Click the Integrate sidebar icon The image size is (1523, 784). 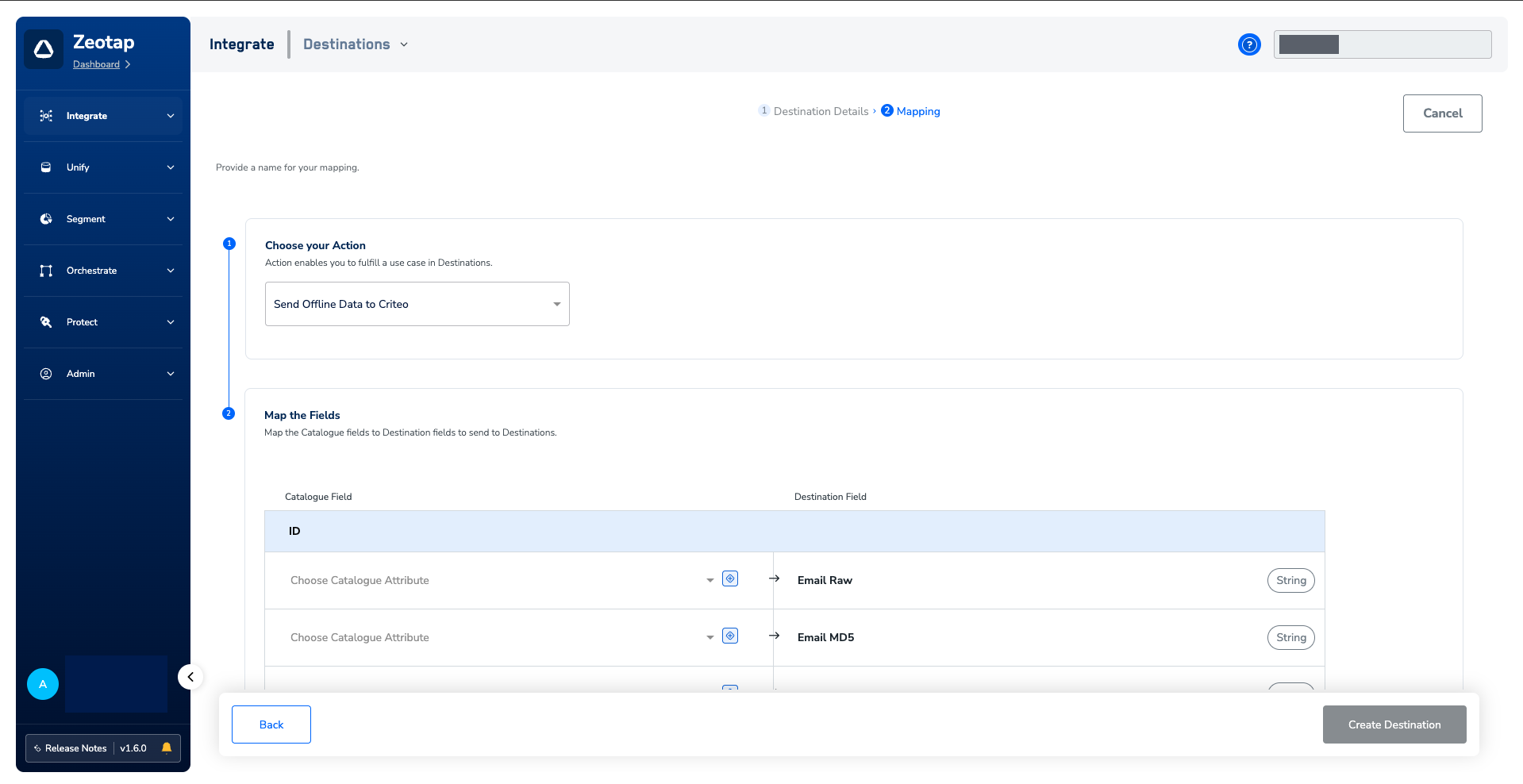(x=46, y=116)
